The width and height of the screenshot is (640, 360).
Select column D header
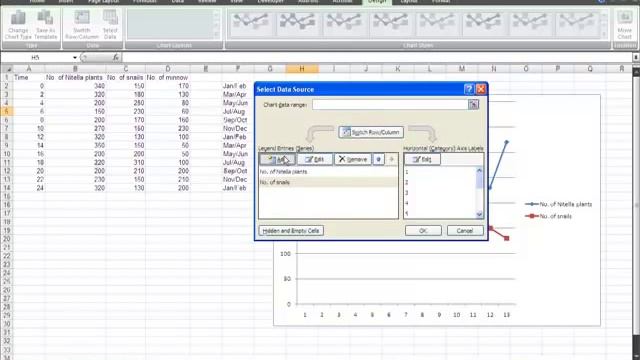click(168, 69)
